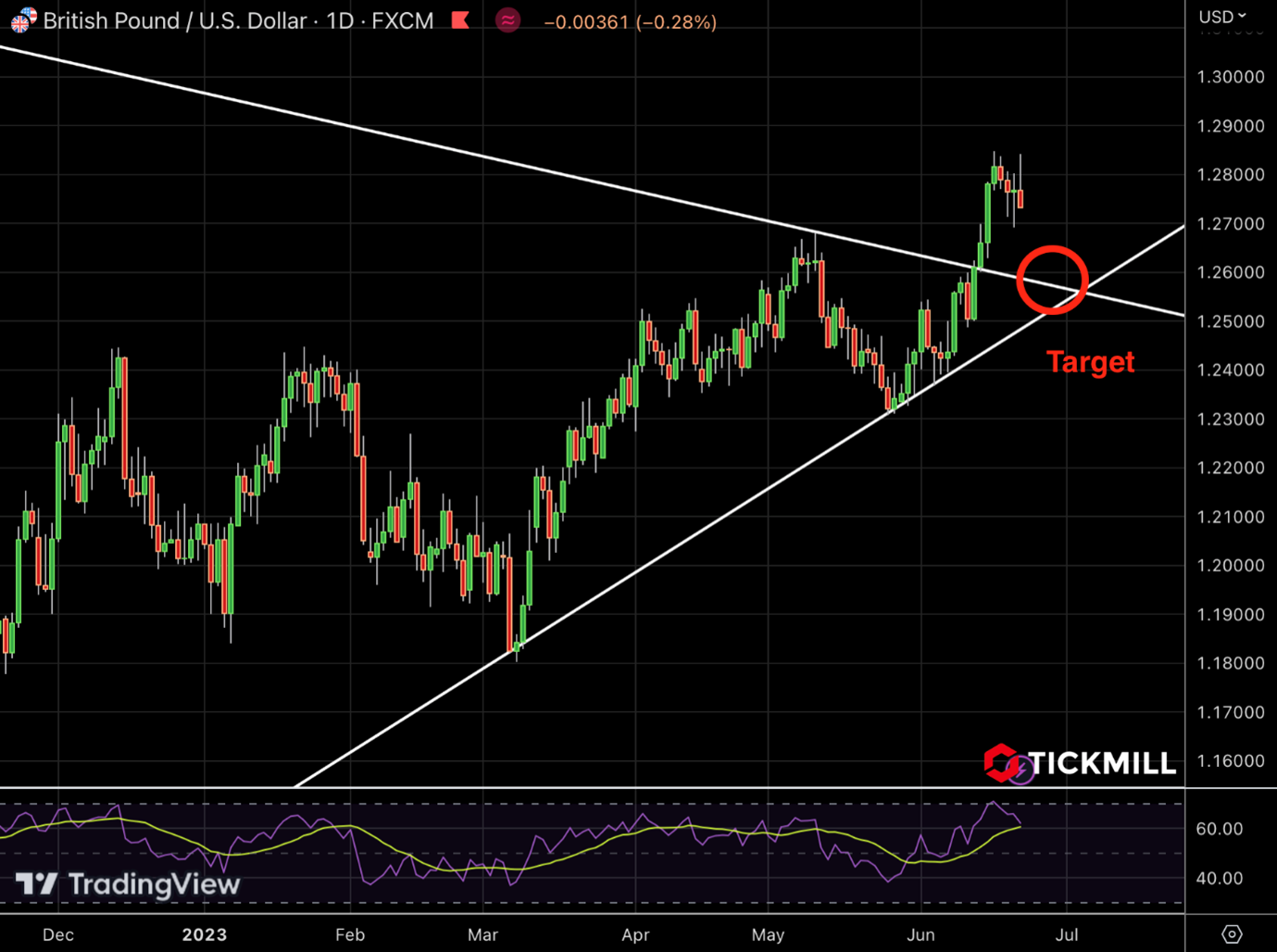Image resolution: width=1277 pixels, height=952 pixels.
Task: Click the 1.22000 price axis label
Action: click(x=1231, y=468)
